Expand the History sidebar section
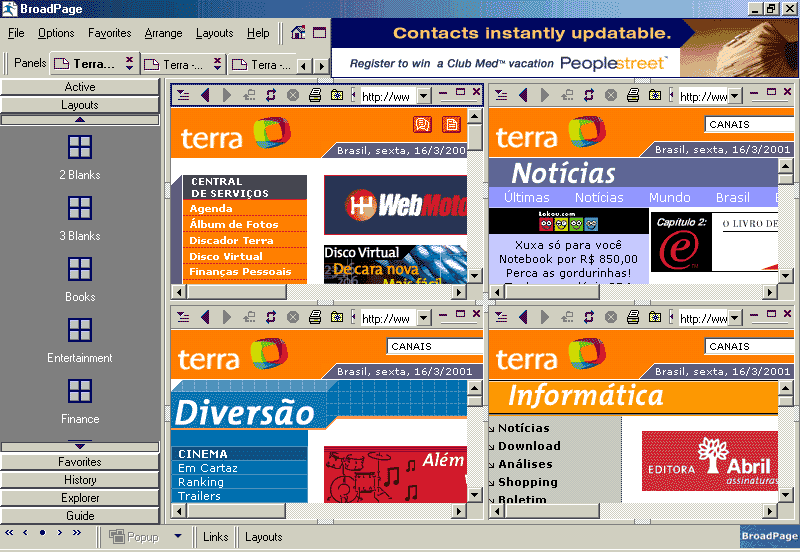800x552 pixels. (x=80, y=480)
